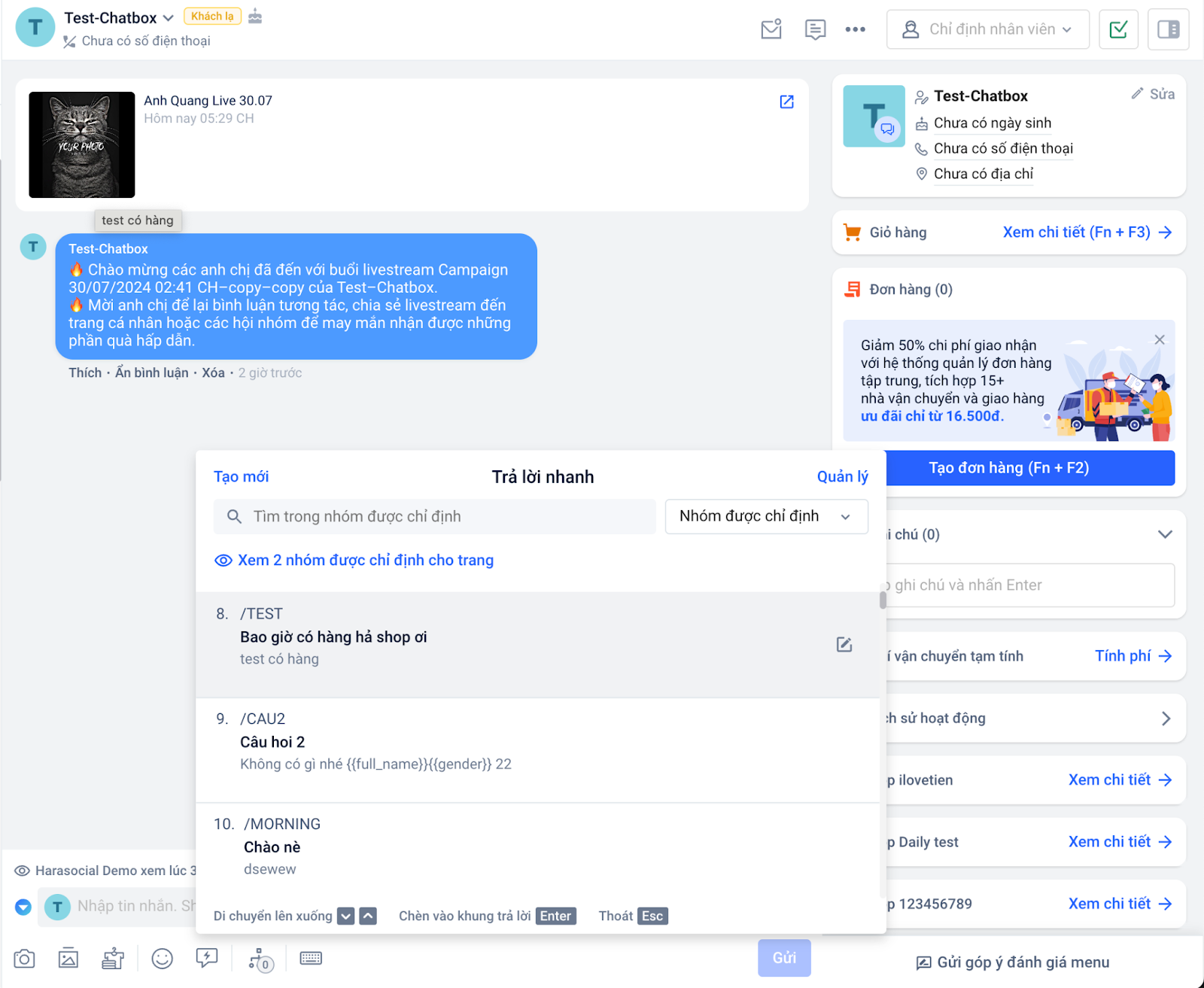1204x988 pixels.
Task: Open the Chỉ định nhân viên dropdown
Action: 988,29
